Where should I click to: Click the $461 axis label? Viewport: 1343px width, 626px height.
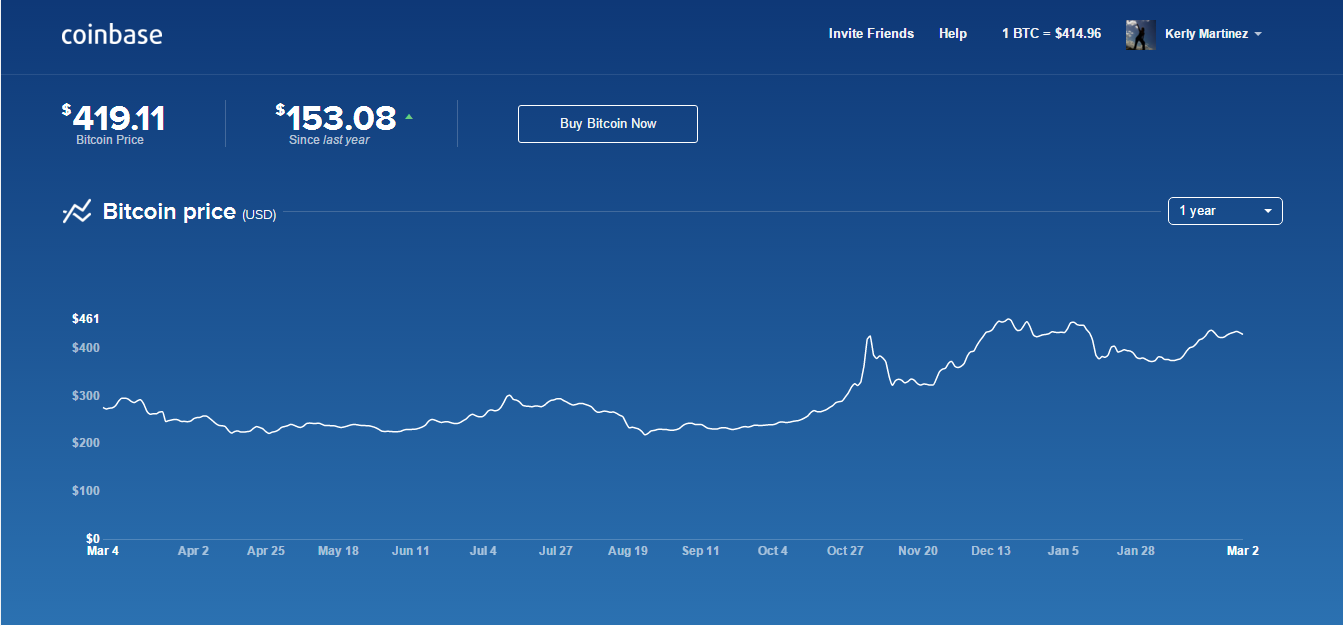tap(86, 319)
